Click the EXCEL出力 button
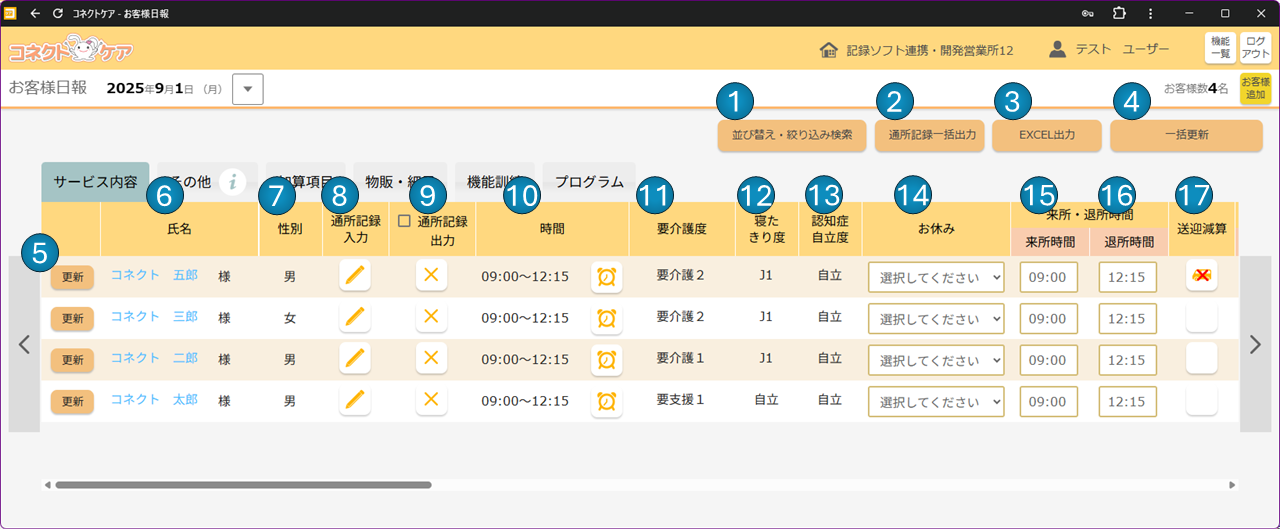The image size is (1280, 529). pos(1046,134)
